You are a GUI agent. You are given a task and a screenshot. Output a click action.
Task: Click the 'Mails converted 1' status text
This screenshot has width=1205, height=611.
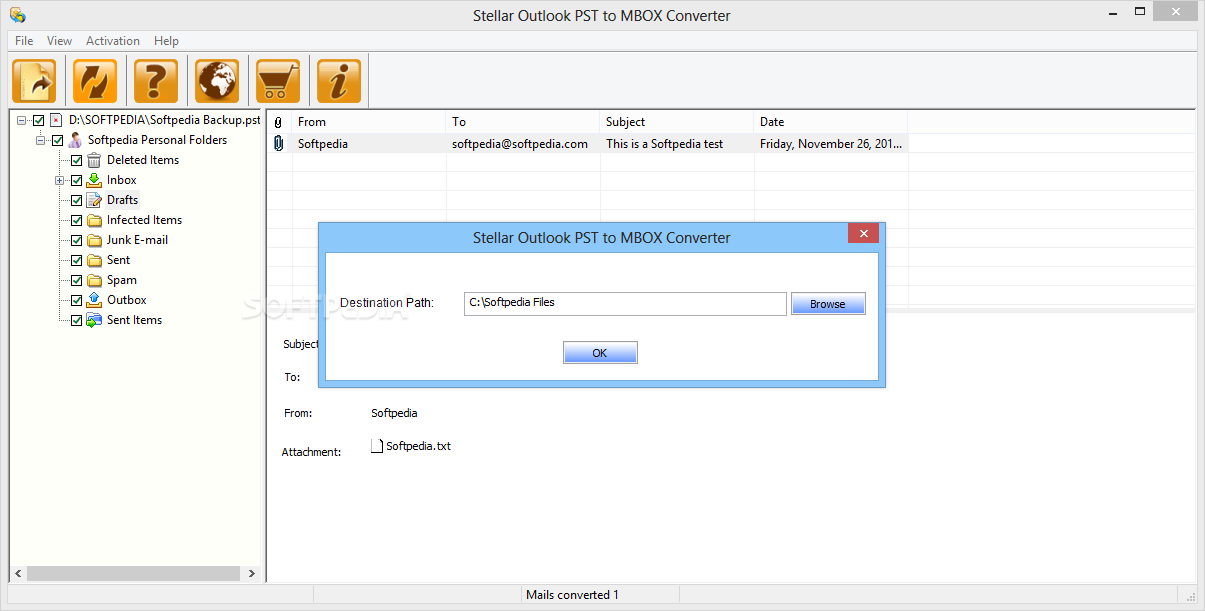click(572, 595)
